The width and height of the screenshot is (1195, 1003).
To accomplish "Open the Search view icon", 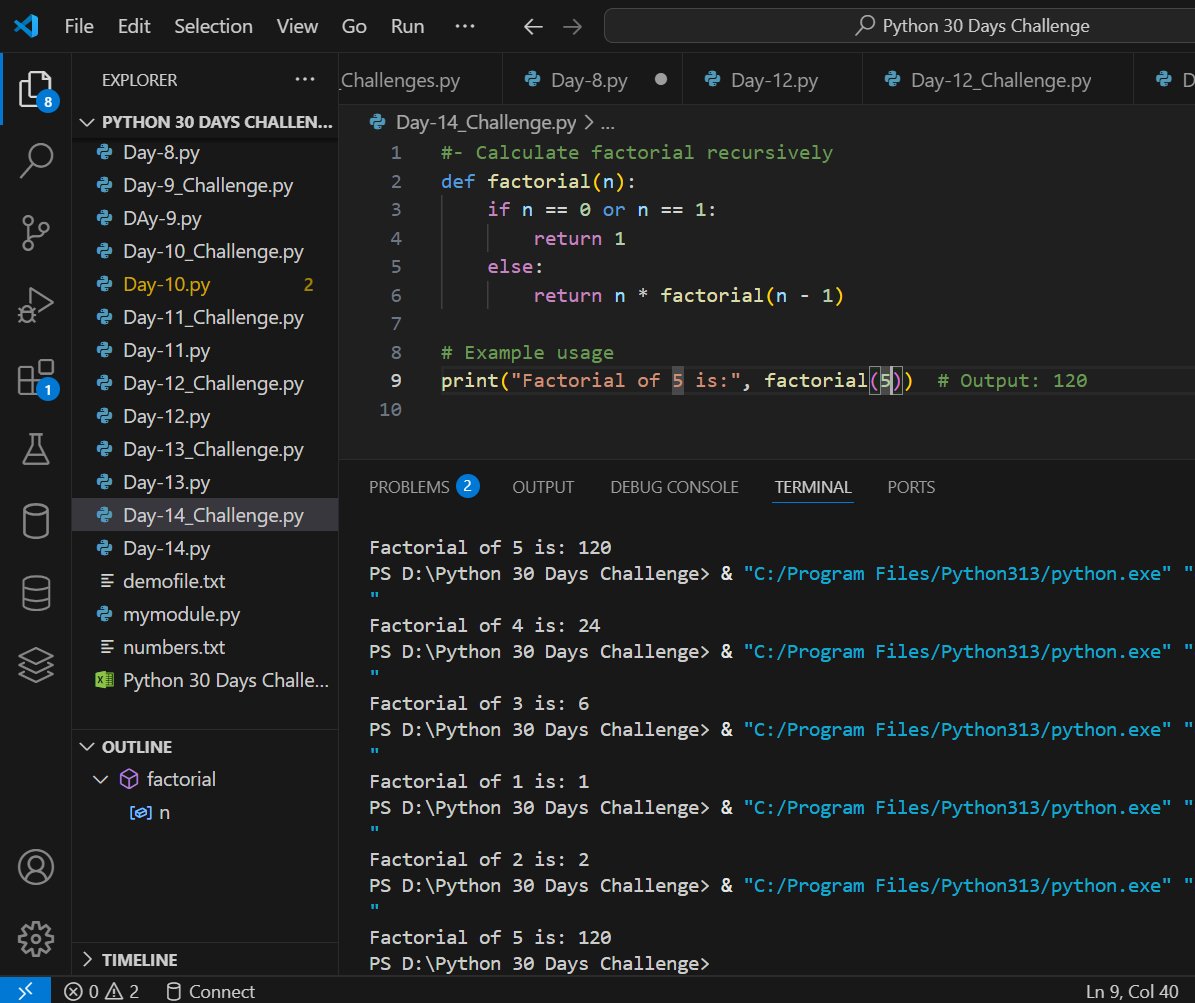I will click(x=36, y=160).
